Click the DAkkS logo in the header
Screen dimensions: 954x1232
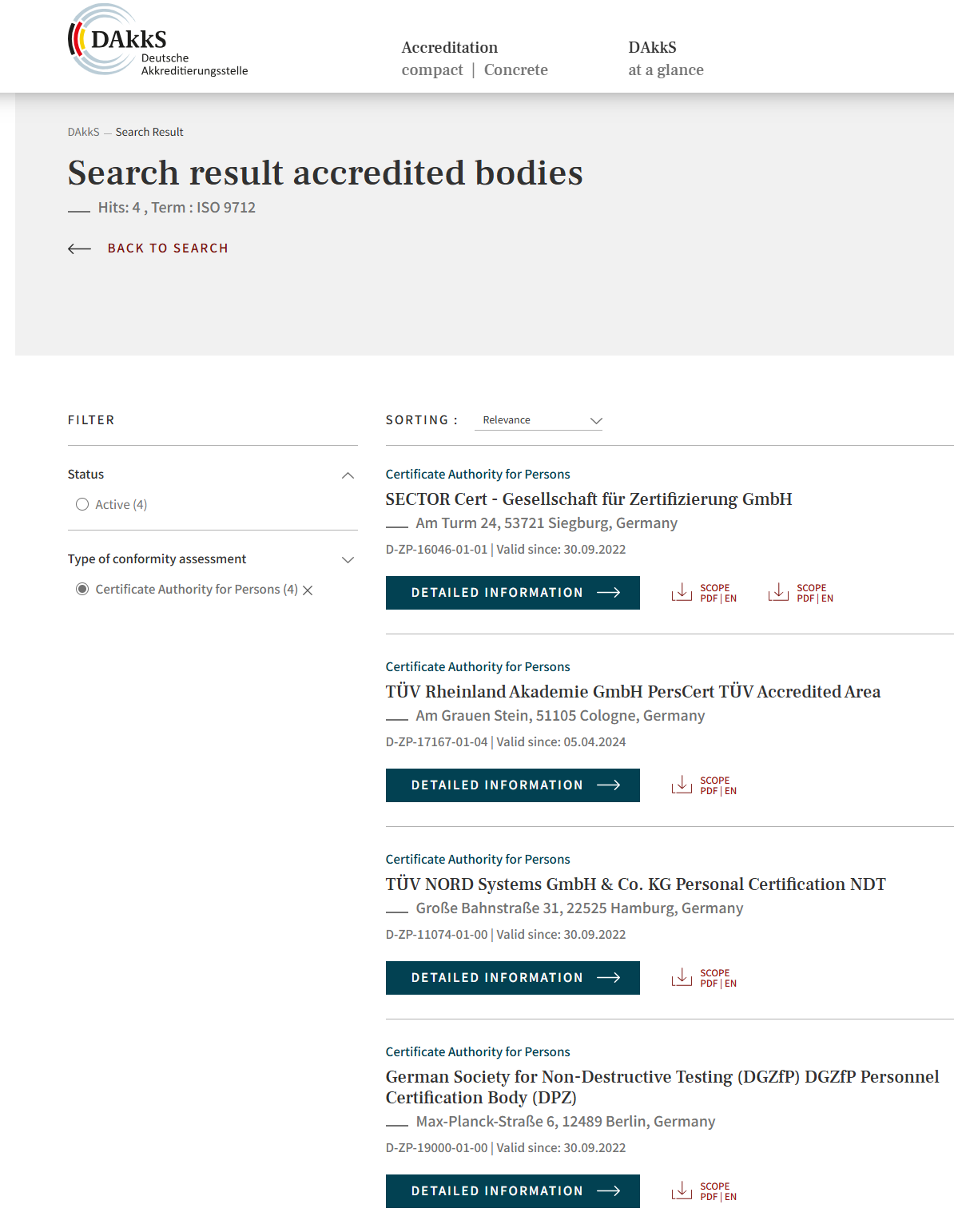click(157, 41)
